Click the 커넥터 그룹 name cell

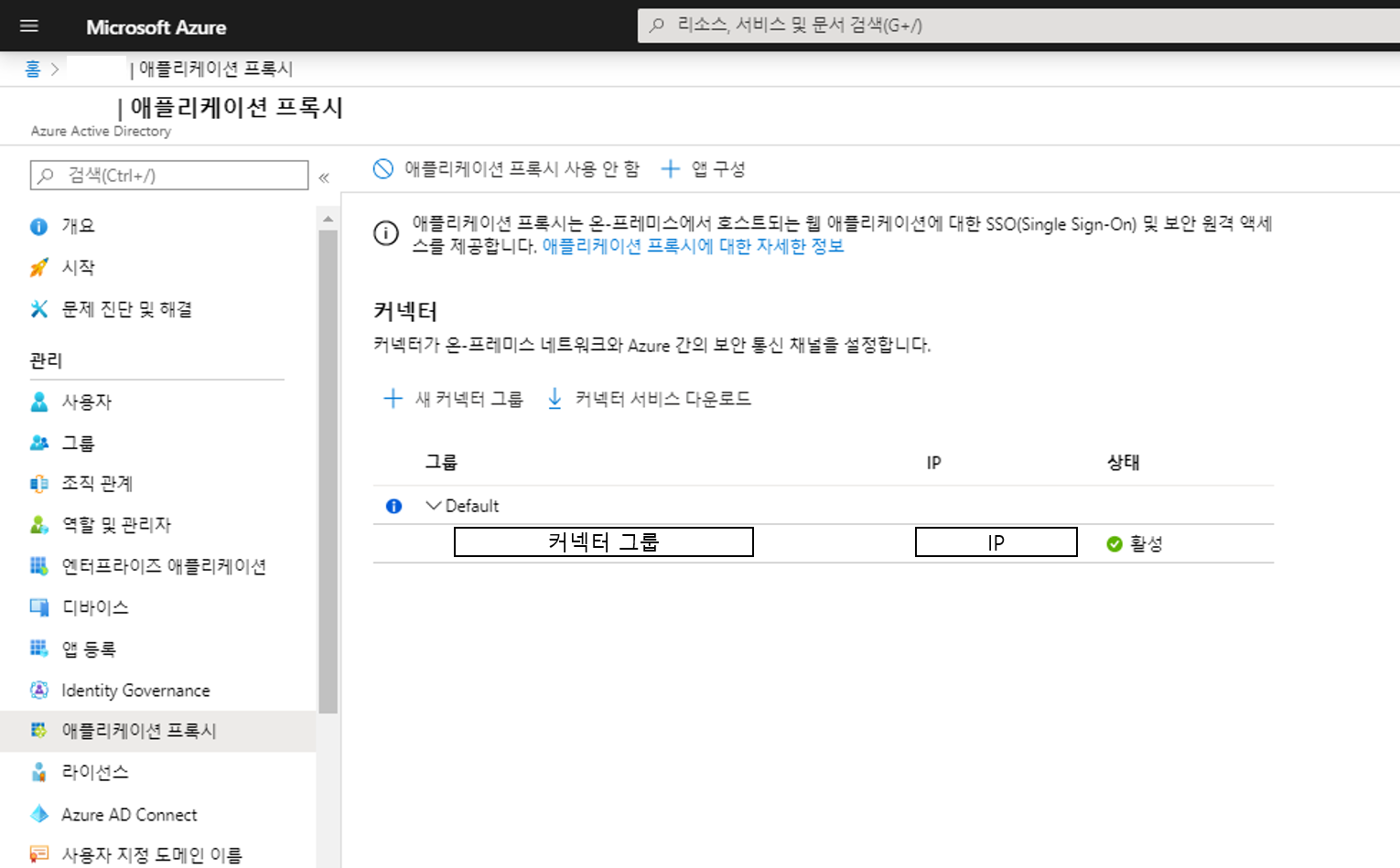pos(604,541)
